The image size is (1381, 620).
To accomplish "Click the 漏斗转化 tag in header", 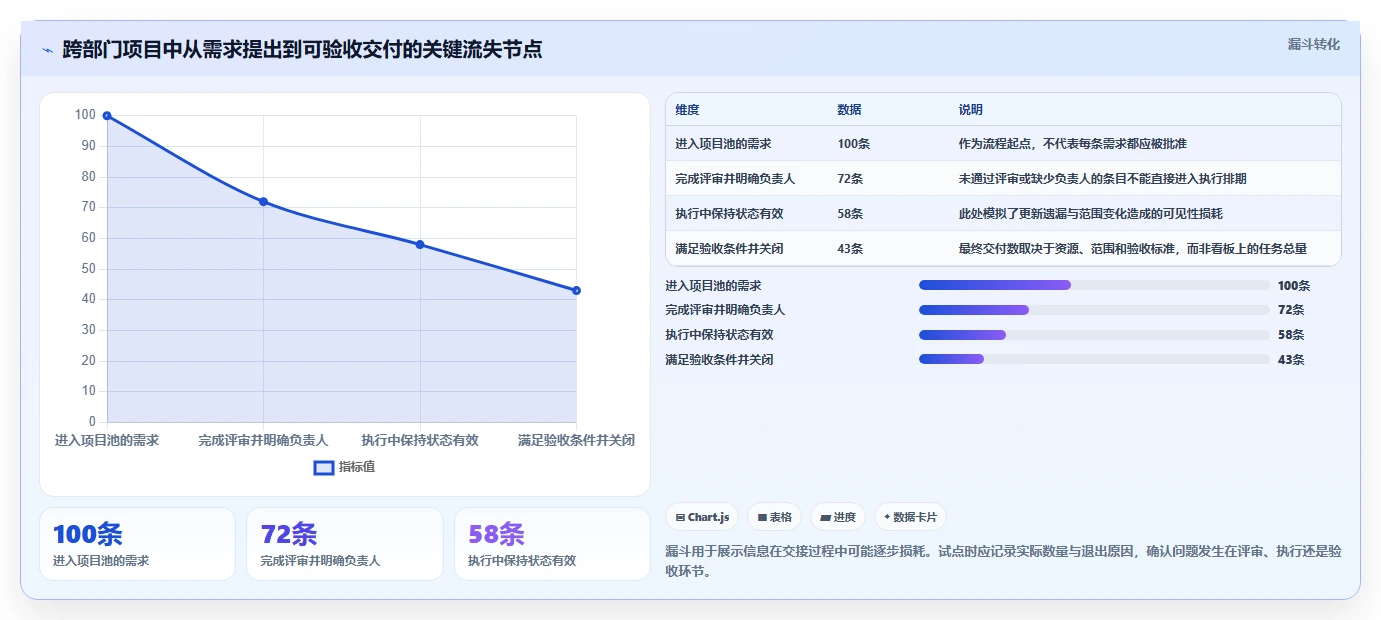I will 1313,44.
